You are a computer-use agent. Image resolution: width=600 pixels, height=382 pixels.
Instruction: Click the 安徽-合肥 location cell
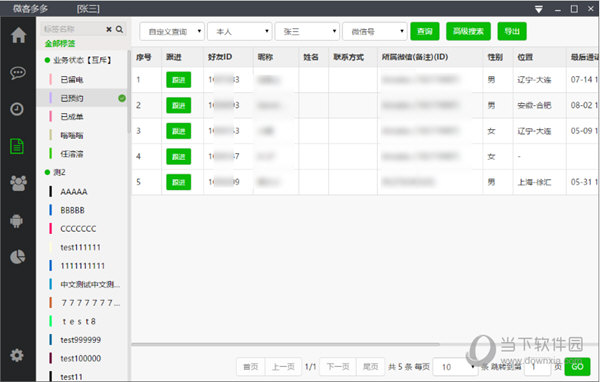point(534,105)
